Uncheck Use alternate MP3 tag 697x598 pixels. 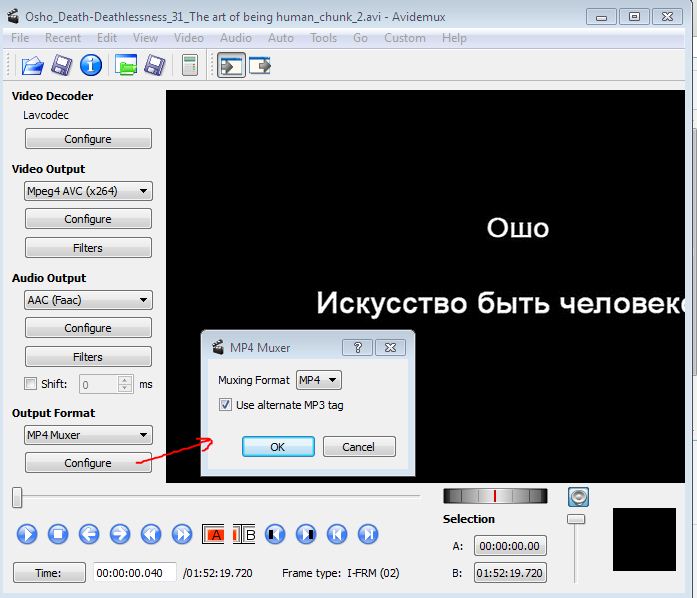click(225, 405)
